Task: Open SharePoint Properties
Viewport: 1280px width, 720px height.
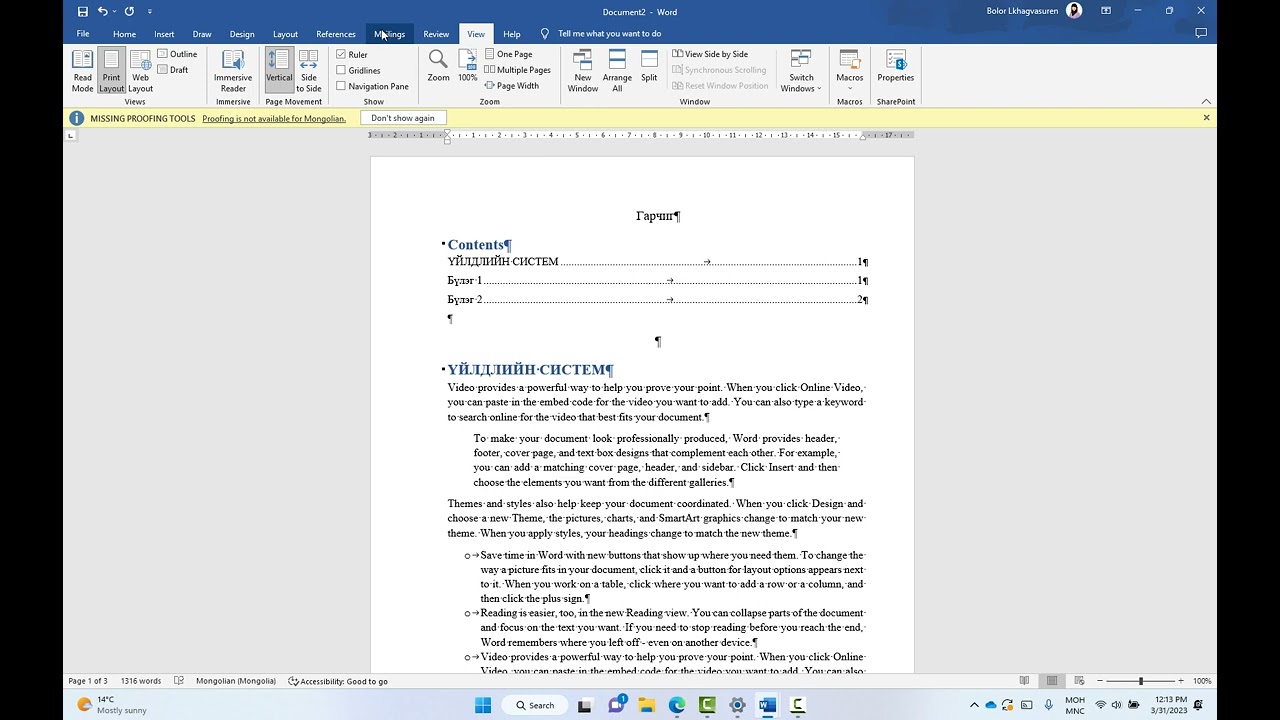Action: pyautogui.click(x=895, y=66)
